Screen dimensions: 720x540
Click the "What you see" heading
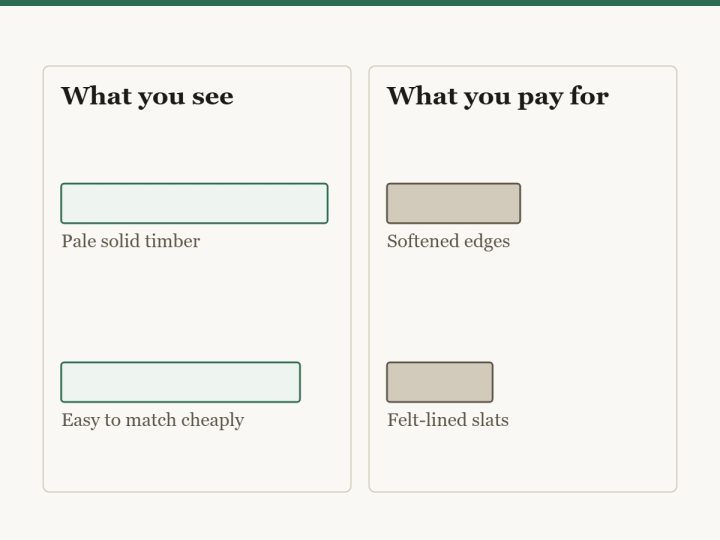(147, 96)
